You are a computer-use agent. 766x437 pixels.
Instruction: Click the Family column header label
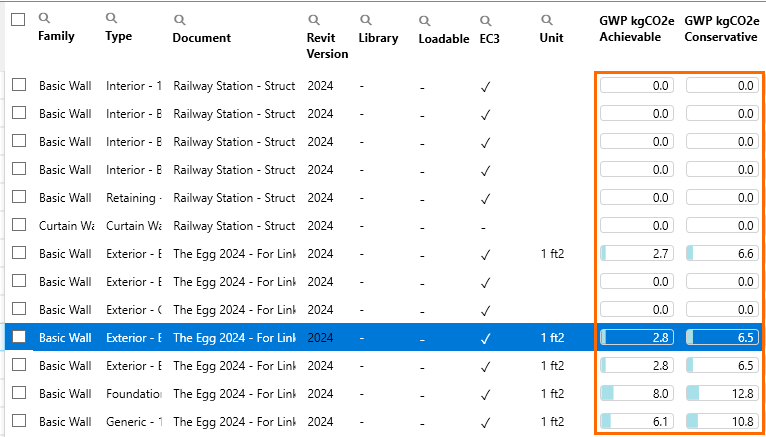(56, 36)
